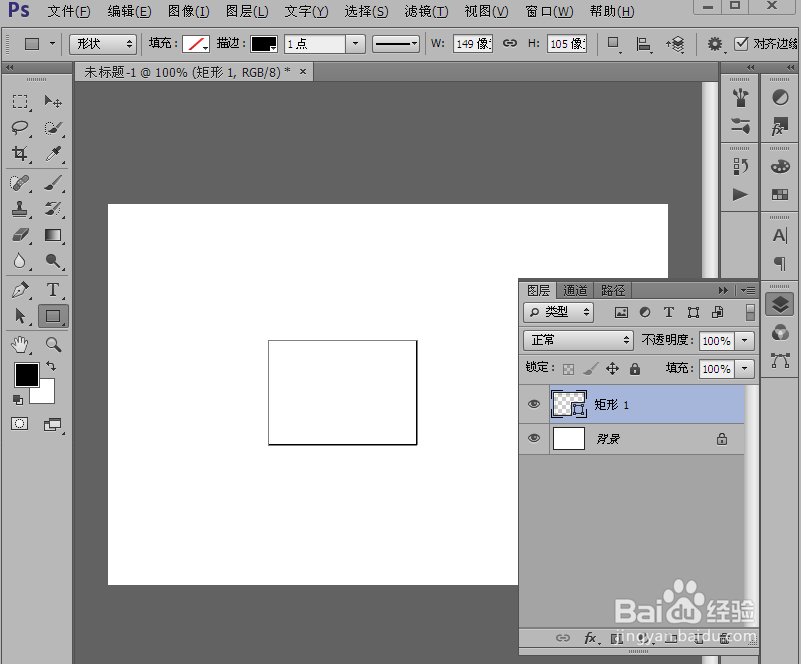Select the Hand tool
Screen dimensions: 801x664
click(20, 345)
